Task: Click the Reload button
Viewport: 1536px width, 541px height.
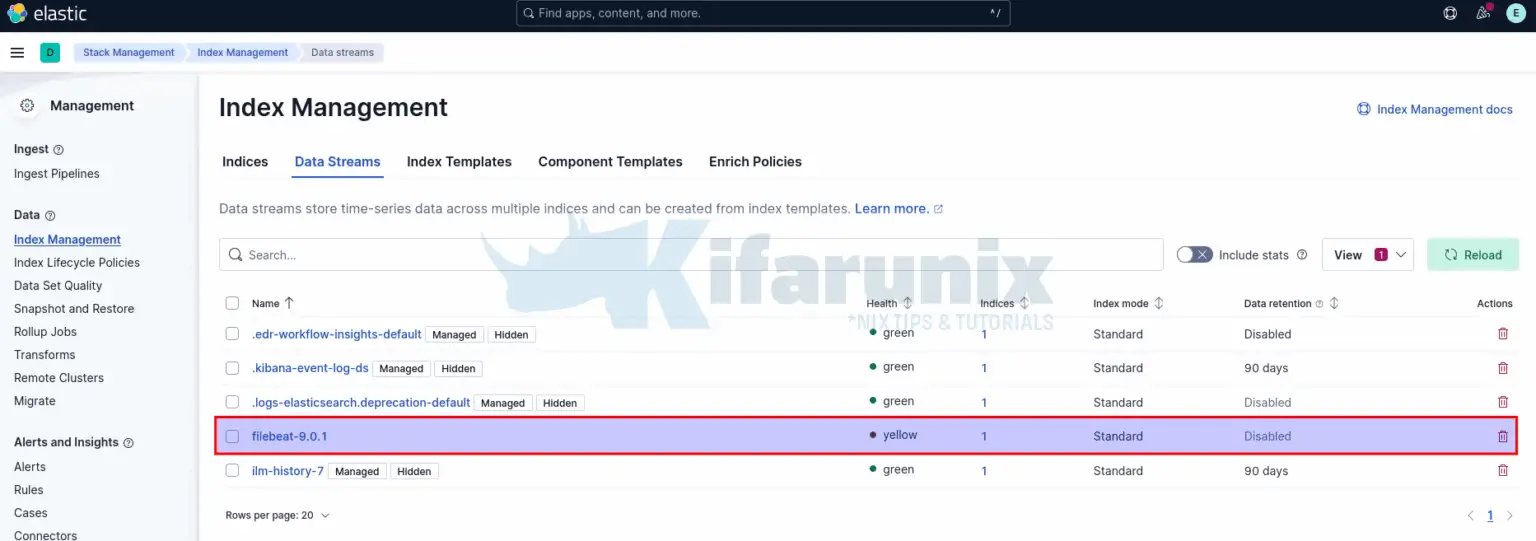Action: (x=1473, y=255)
